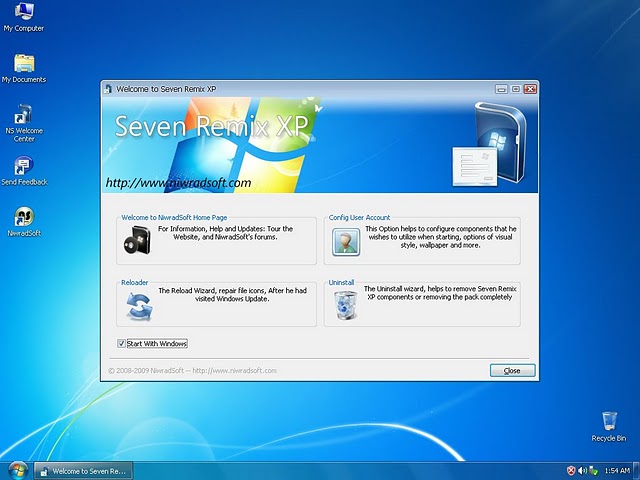Viewport: 640px width, 480px height.
Task: Click the volume speaker tray icon
Action: click(x=582, y=471)
